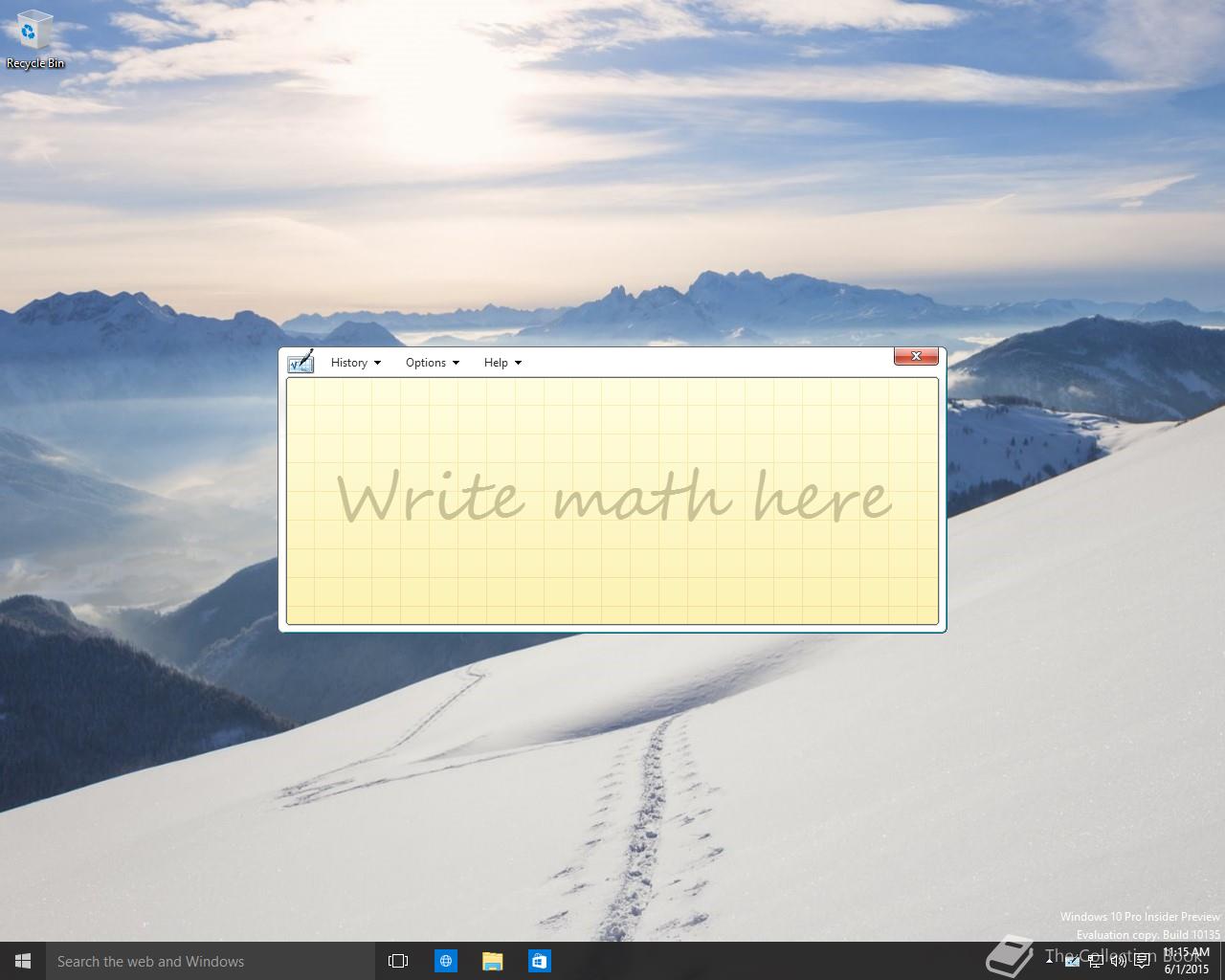Expand the Options dropdown arrow

[x=456, y=363]
